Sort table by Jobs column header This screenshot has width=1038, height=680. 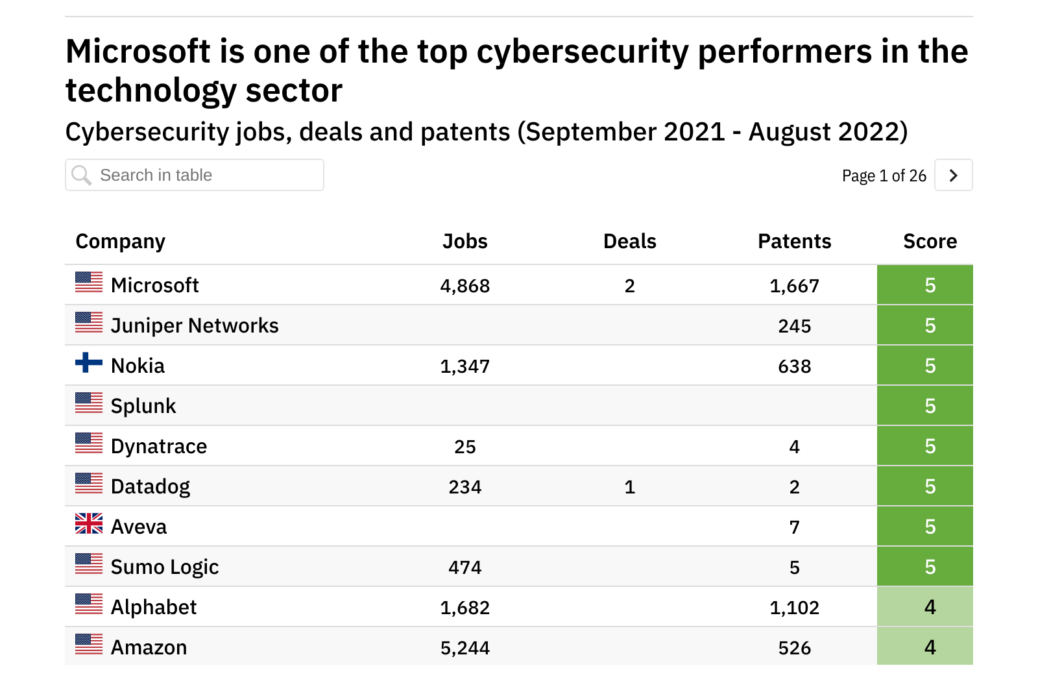click(465, 241)
